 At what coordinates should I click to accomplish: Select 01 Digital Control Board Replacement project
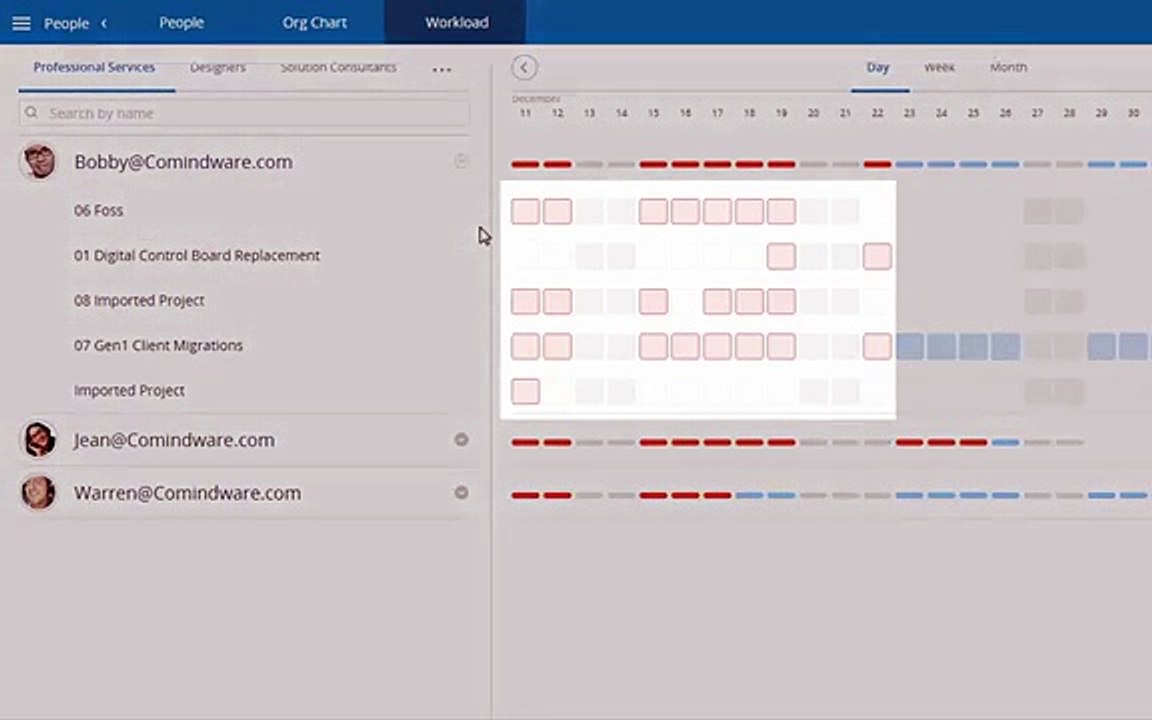pyautogui.click(x=197, y=256)
